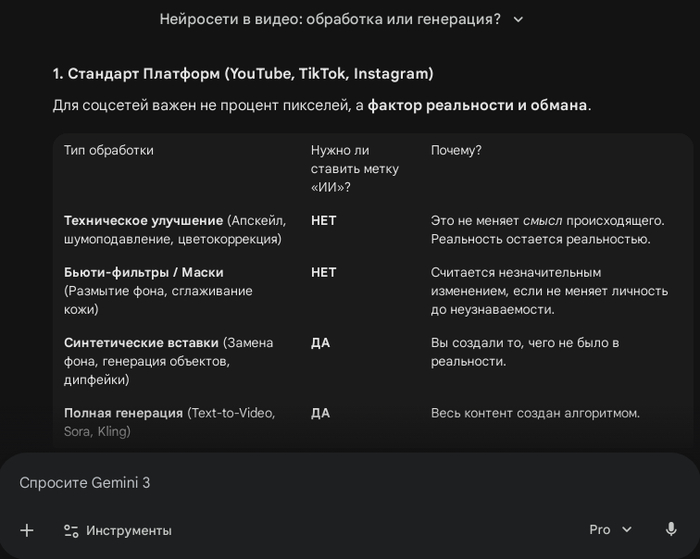
Task: Click the 'Тип обработки' column header
Action: pyautogui.click(x=109, y=150)
